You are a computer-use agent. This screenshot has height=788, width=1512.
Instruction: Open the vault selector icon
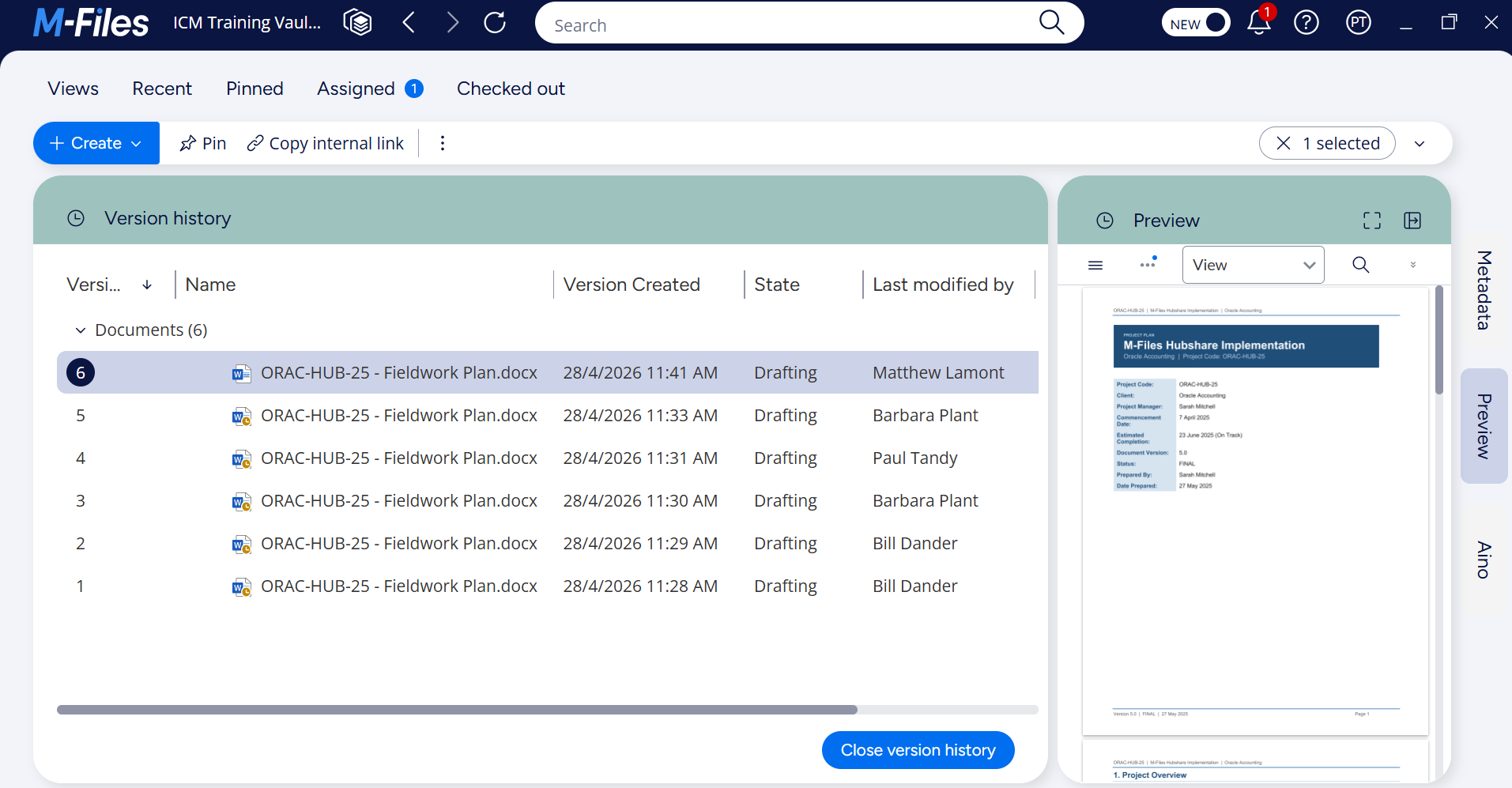coord(357,22)
